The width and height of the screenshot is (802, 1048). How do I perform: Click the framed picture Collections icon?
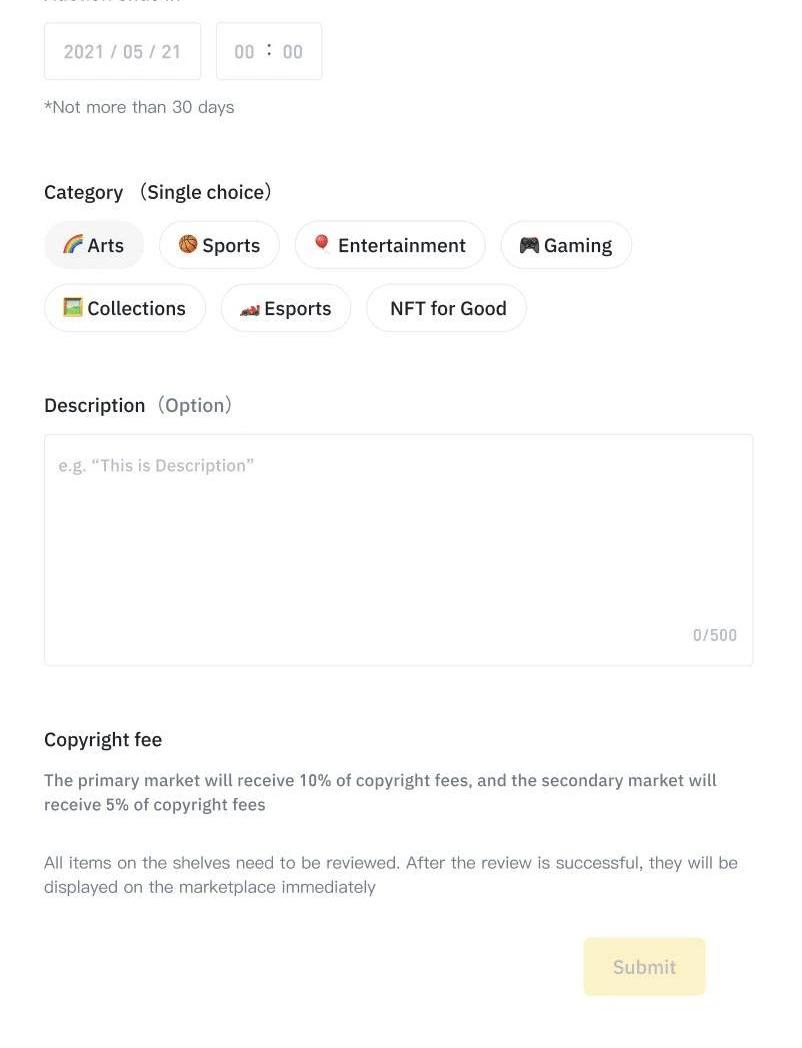point(73,307)
